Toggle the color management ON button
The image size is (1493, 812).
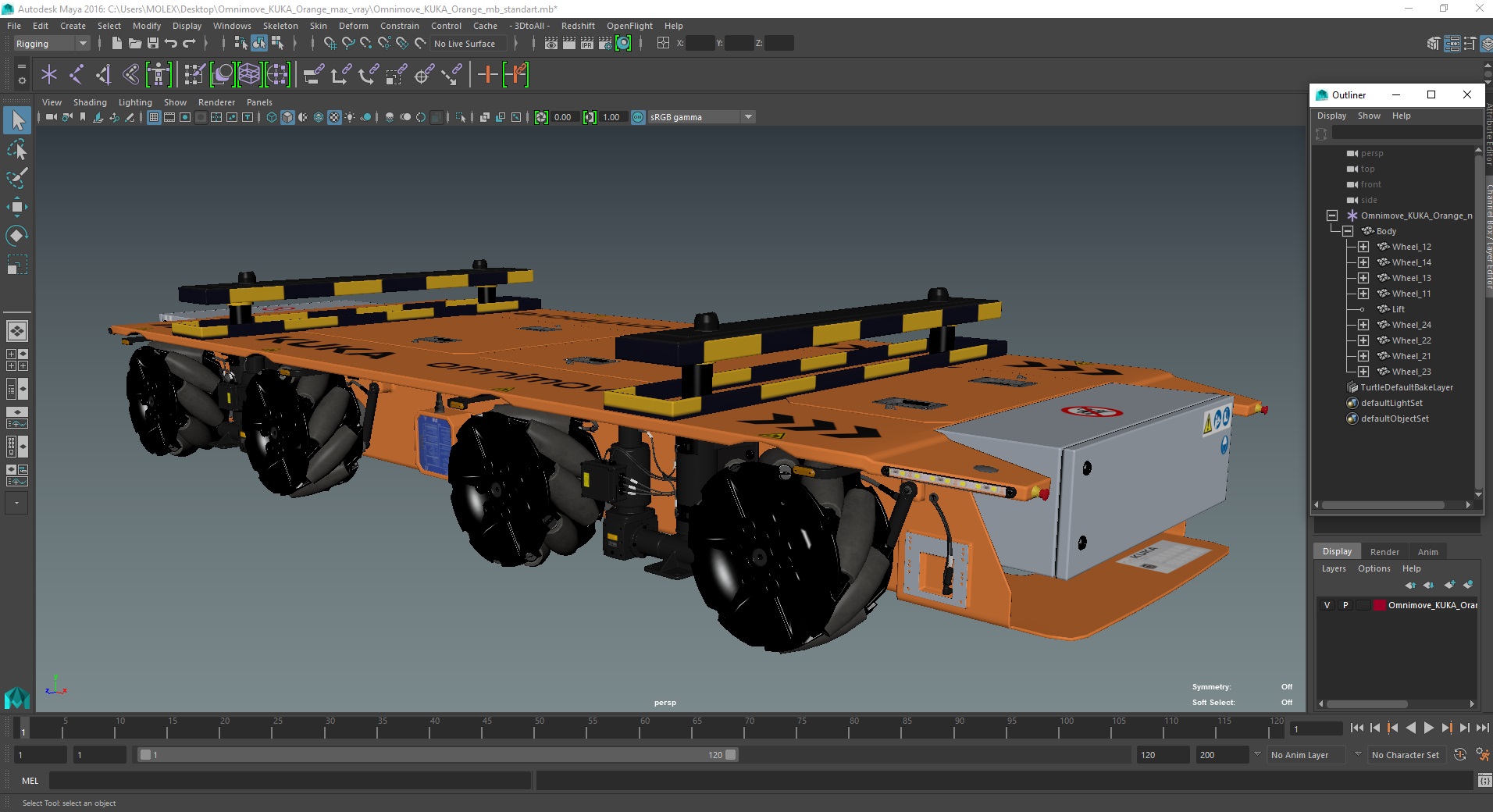[638, 117]
